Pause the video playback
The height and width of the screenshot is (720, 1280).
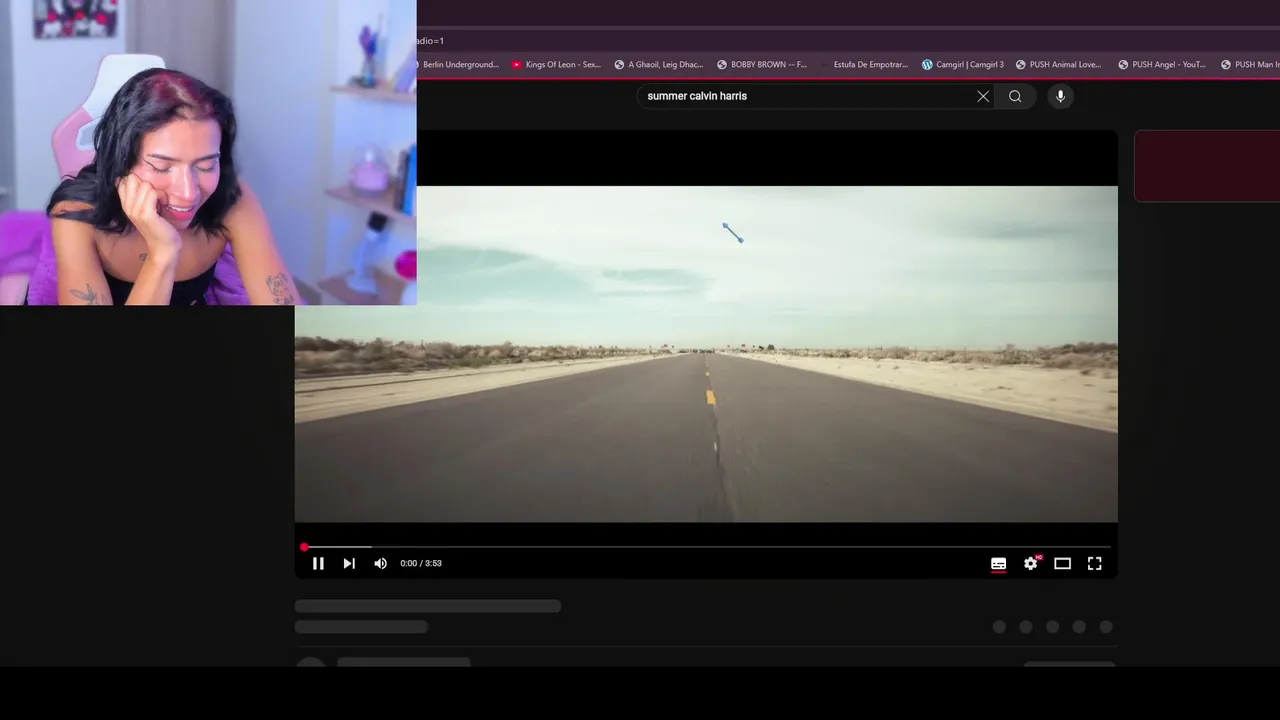coord(318,564)
